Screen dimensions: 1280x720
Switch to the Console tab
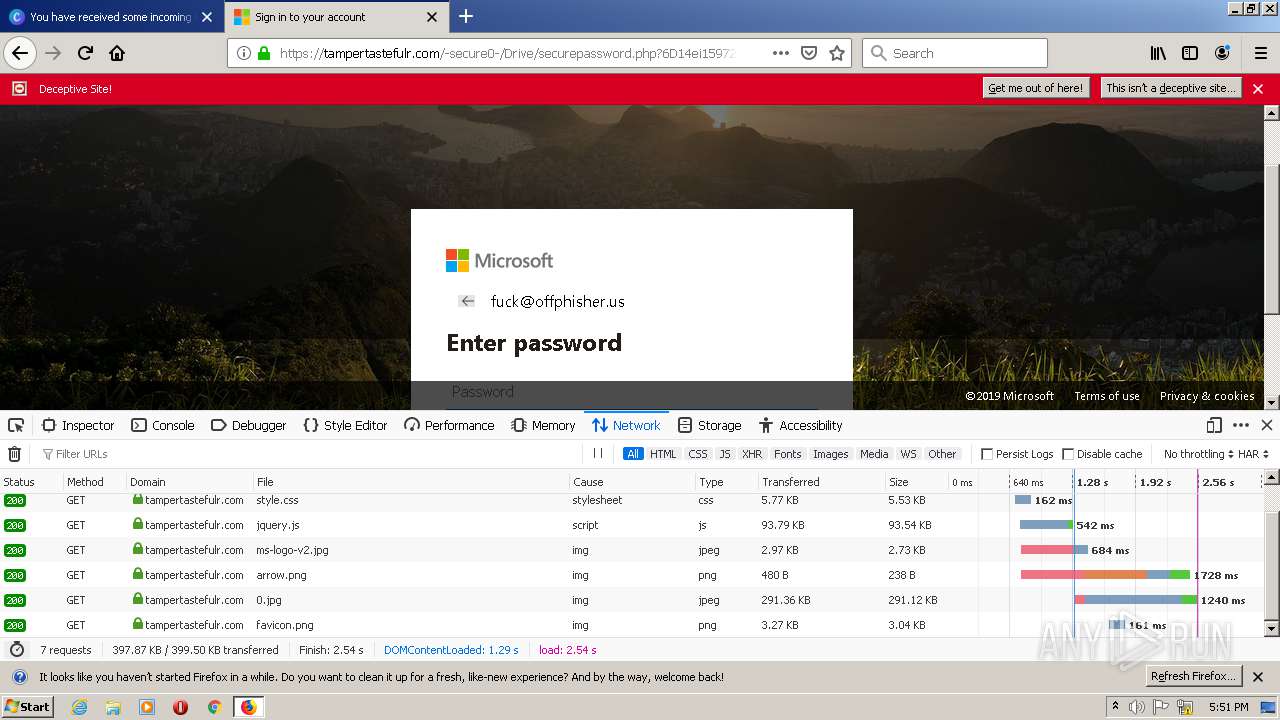163,425
